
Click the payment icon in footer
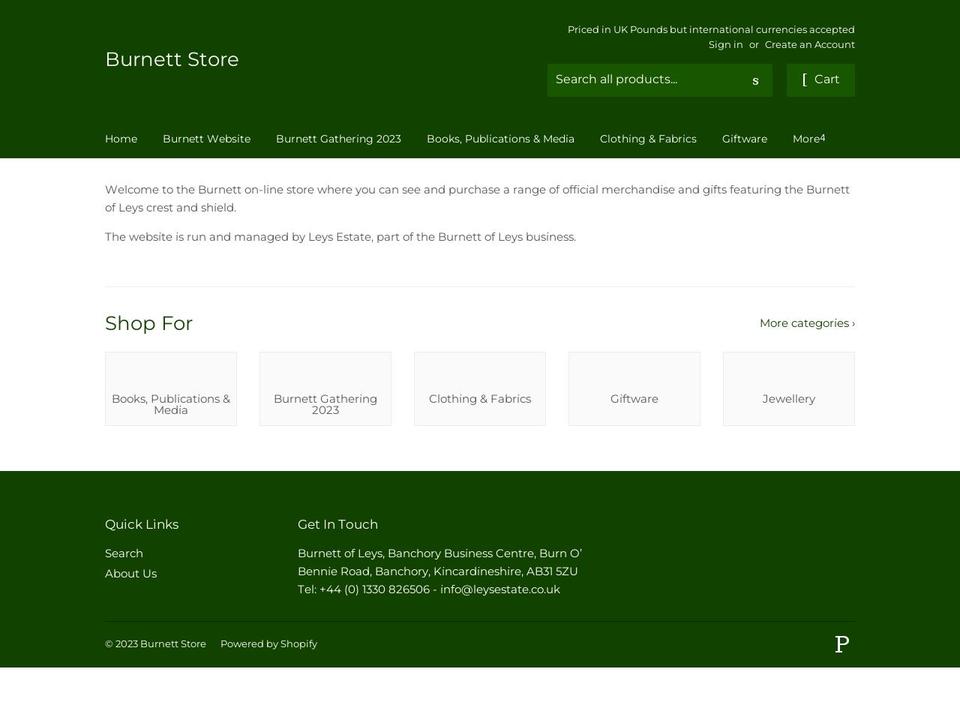(x=842, y=644)
